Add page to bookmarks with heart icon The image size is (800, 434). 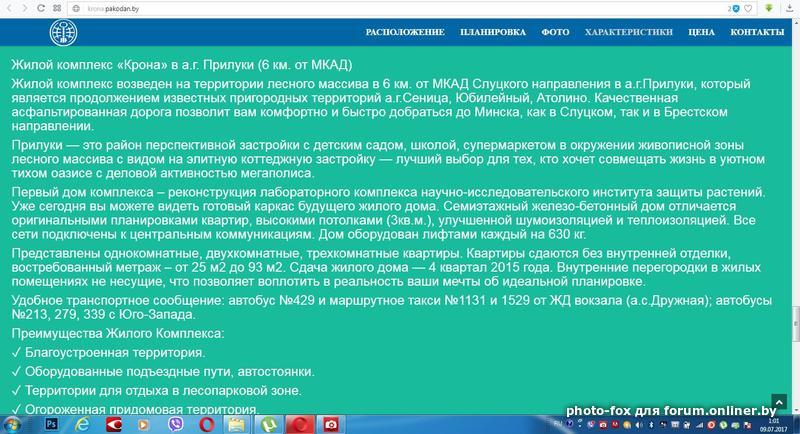[748, 9]
